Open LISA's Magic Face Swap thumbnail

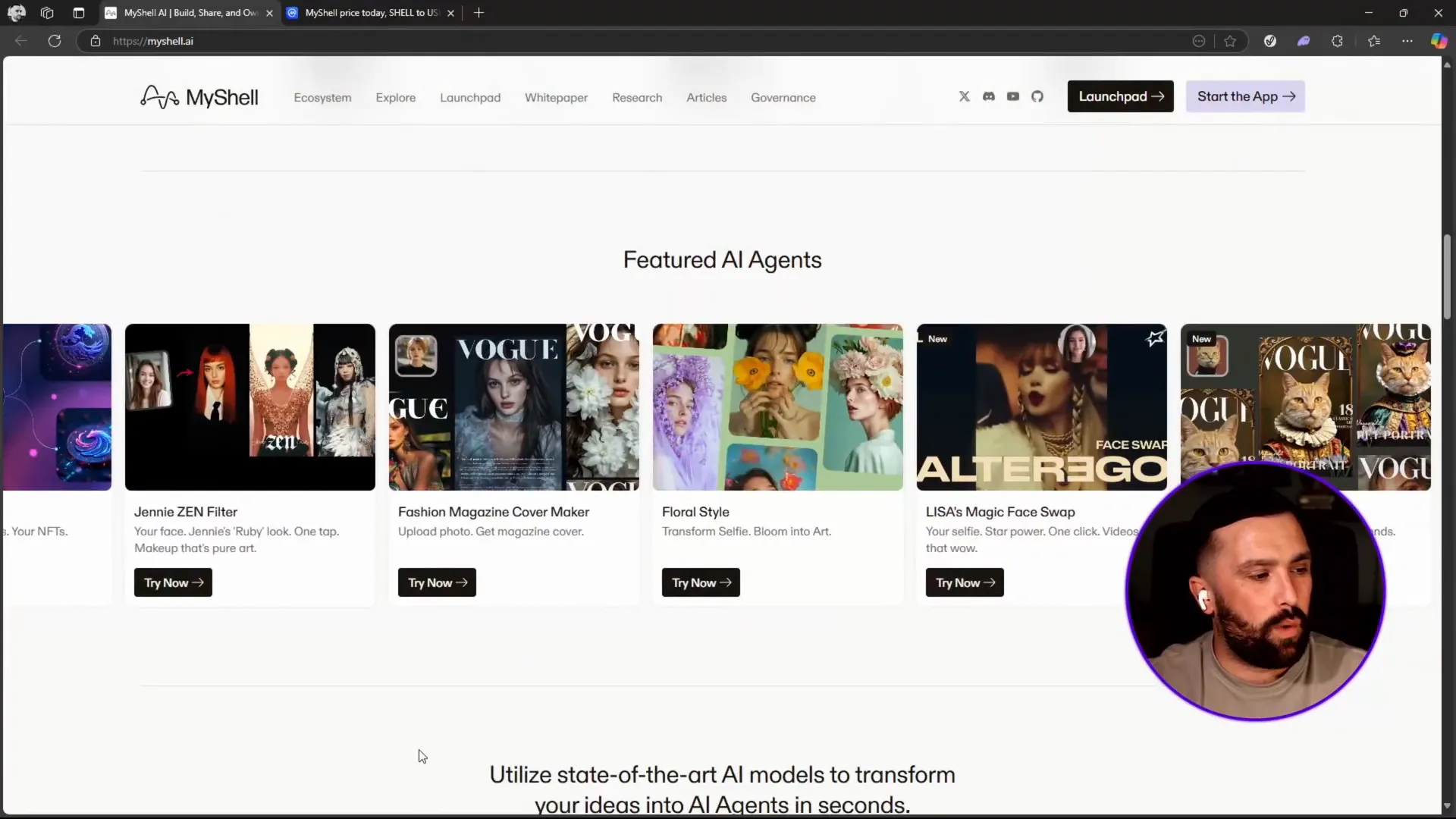tap(1042, 407)
